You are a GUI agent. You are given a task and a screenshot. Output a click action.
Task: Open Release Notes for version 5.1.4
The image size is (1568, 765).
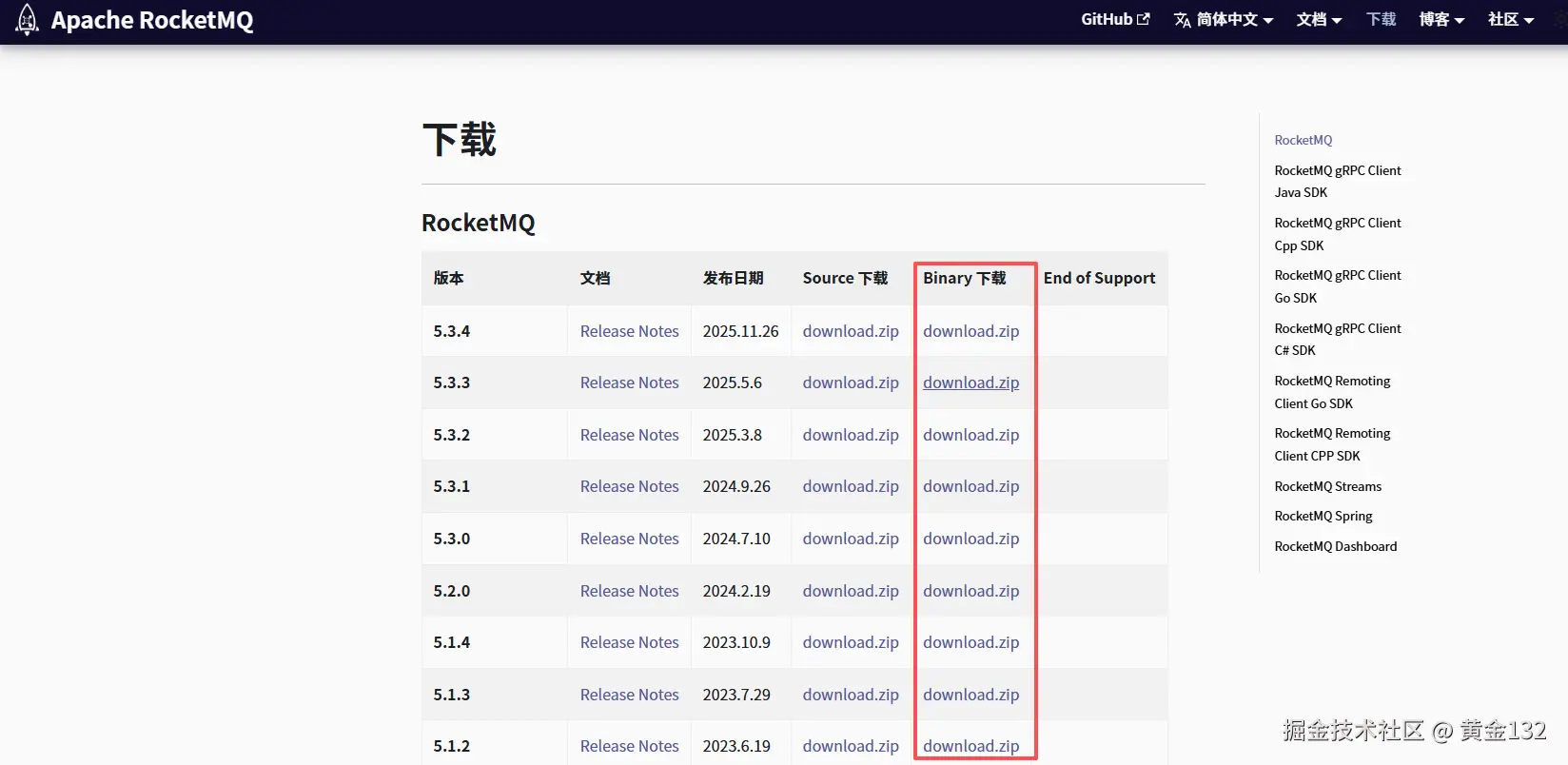(x=630, y=642)
